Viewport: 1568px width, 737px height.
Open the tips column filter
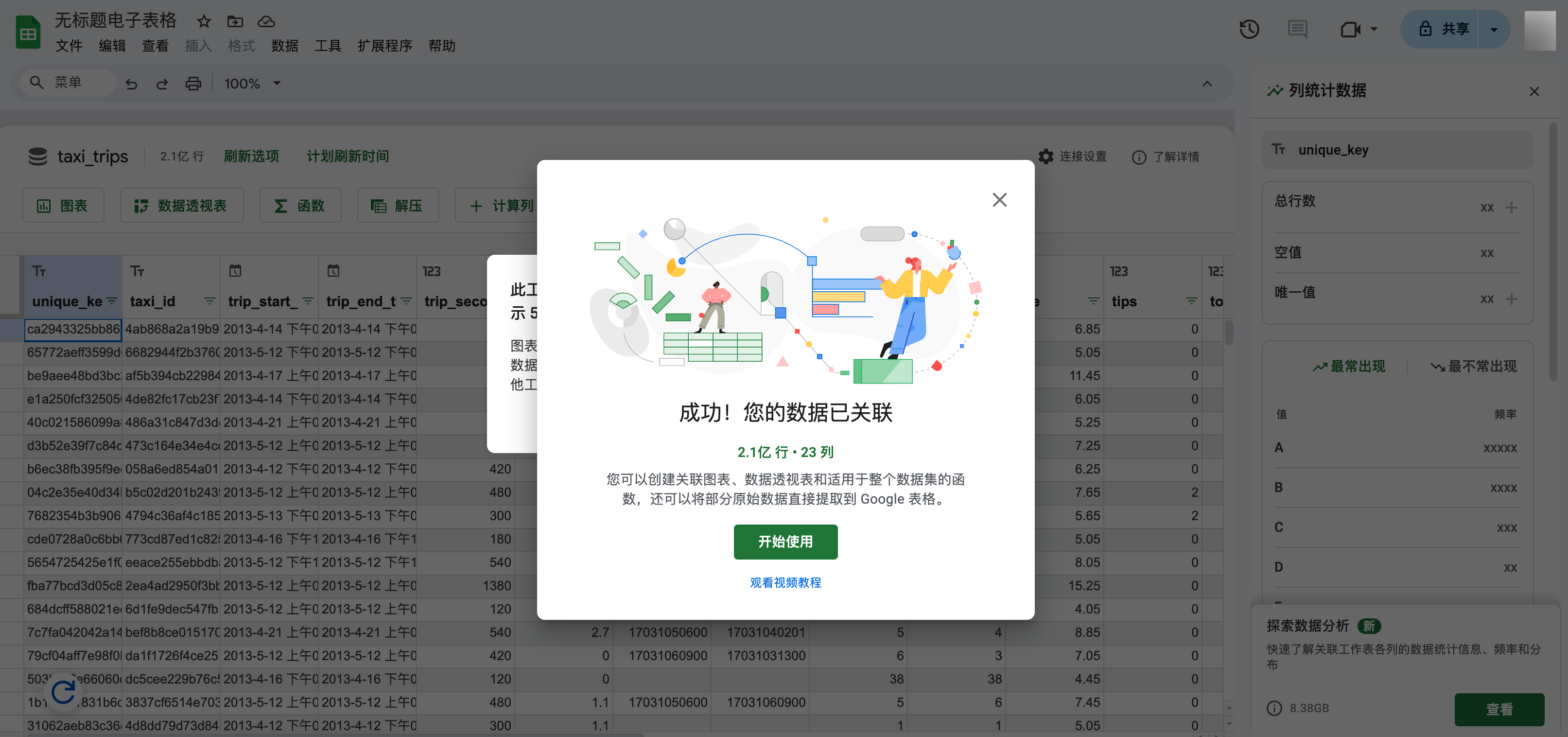point(1191,301)
